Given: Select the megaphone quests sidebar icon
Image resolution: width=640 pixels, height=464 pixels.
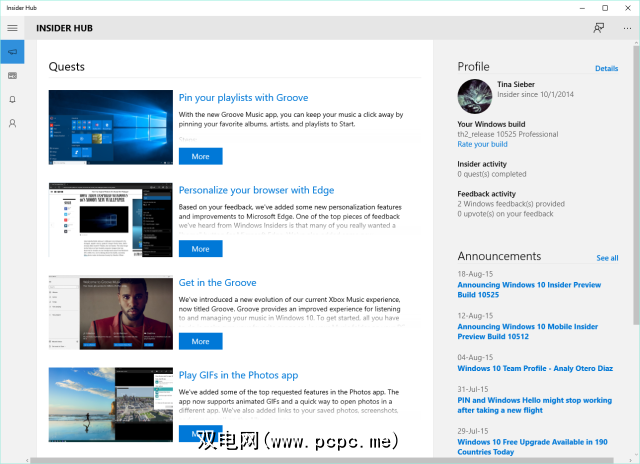Looking at the screenshot, I should click(12, 52).
